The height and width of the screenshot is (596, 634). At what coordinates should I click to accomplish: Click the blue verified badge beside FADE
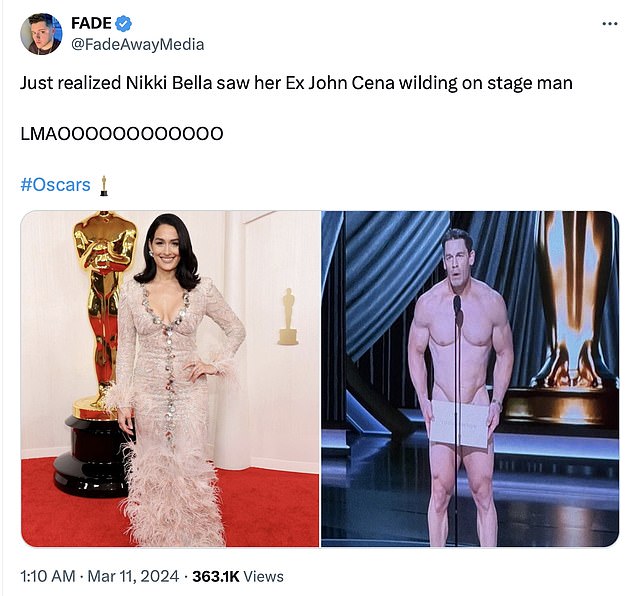(123, 23)
